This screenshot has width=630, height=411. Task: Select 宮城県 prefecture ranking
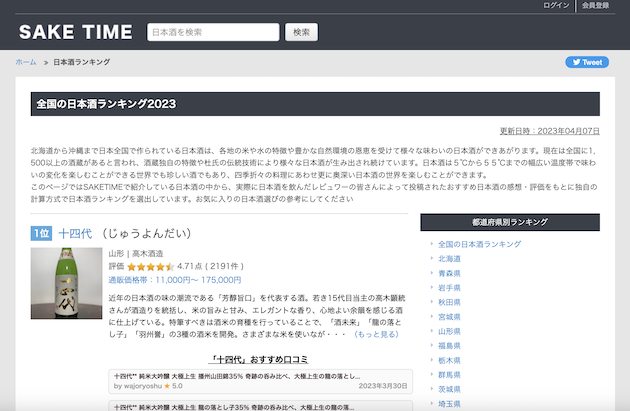click(x=449, y=317)
